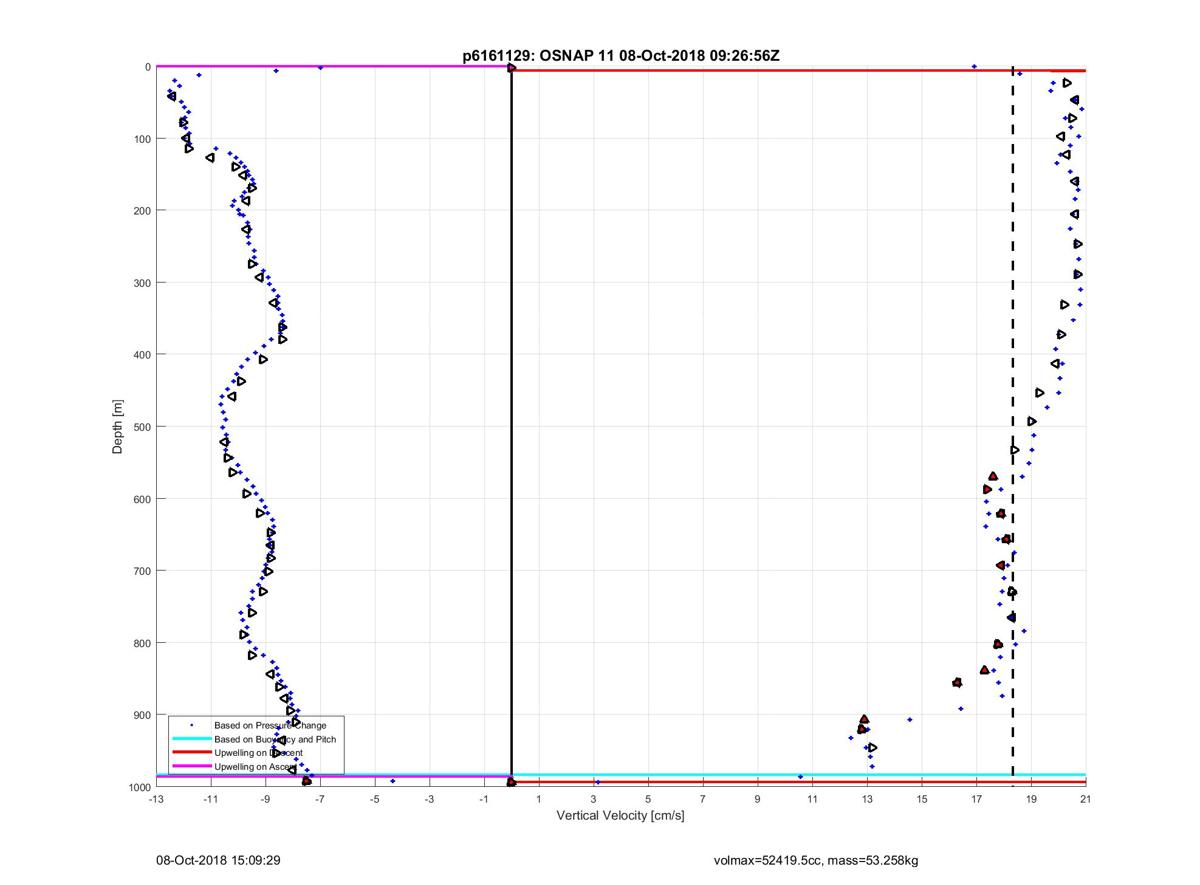Click velocity tick label '19'
This screenshot has height=885, width=1200.
click(x=1031, y=799)
